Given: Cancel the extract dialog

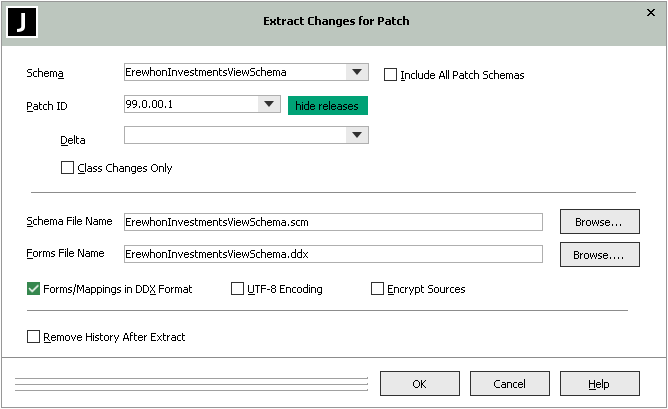Looking at the screenshot, I should 509,384.
